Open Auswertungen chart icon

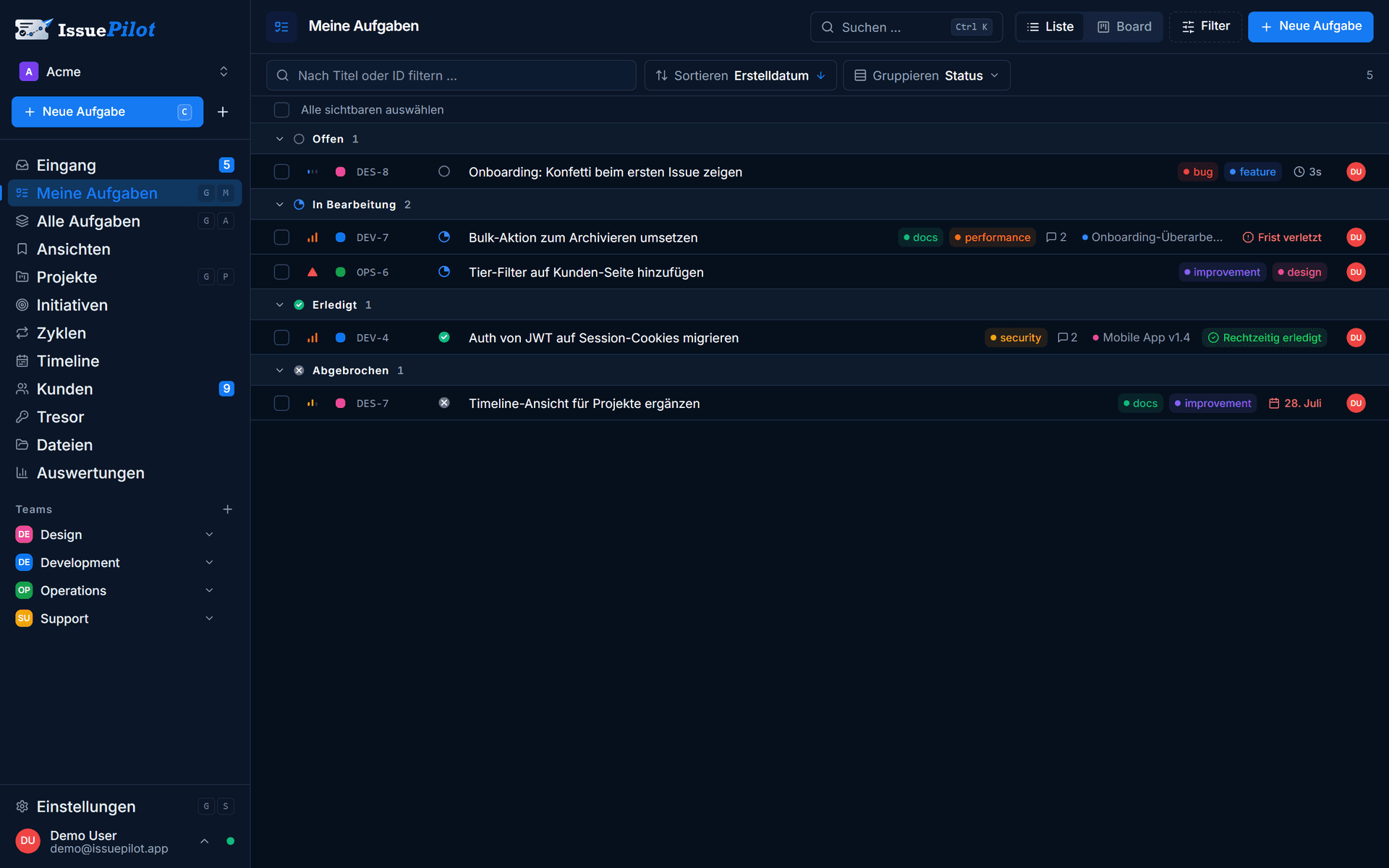(x=22, y=473)
